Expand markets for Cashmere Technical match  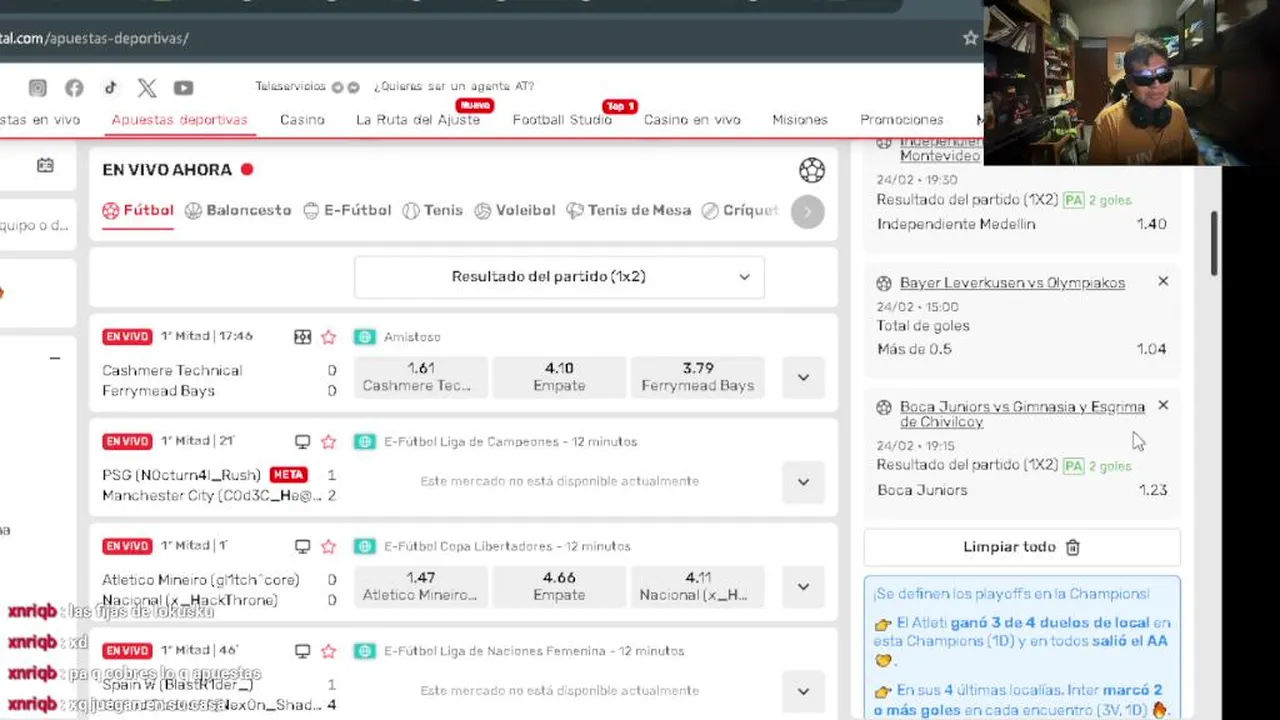pos(803,378)
